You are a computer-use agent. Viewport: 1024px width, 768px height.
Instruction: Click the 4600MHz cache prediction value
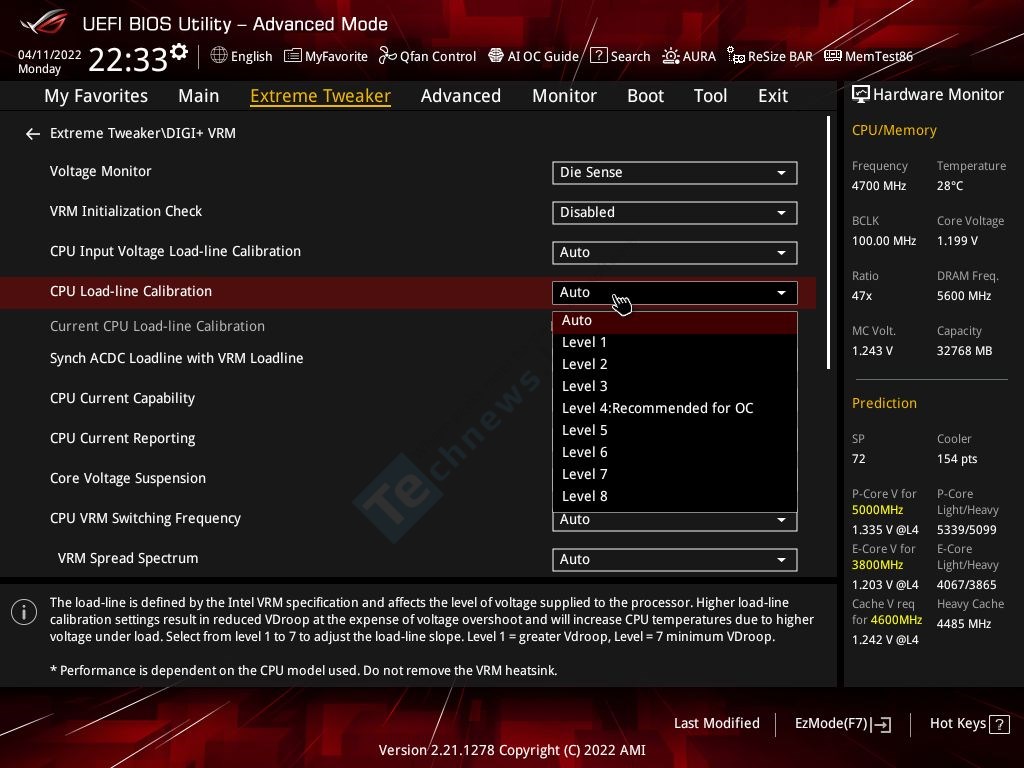(x=896, y=620)
